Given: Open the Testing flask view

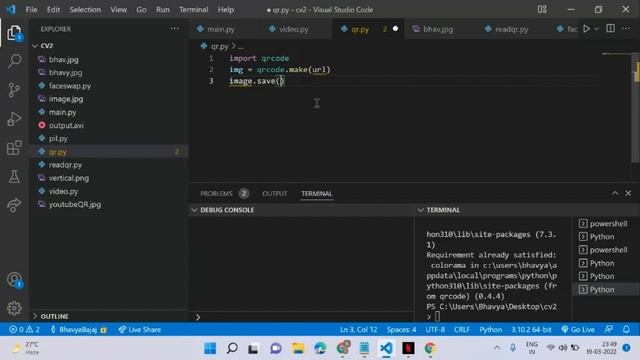Looking at the screenshot, I should click(x=14, y=176).
